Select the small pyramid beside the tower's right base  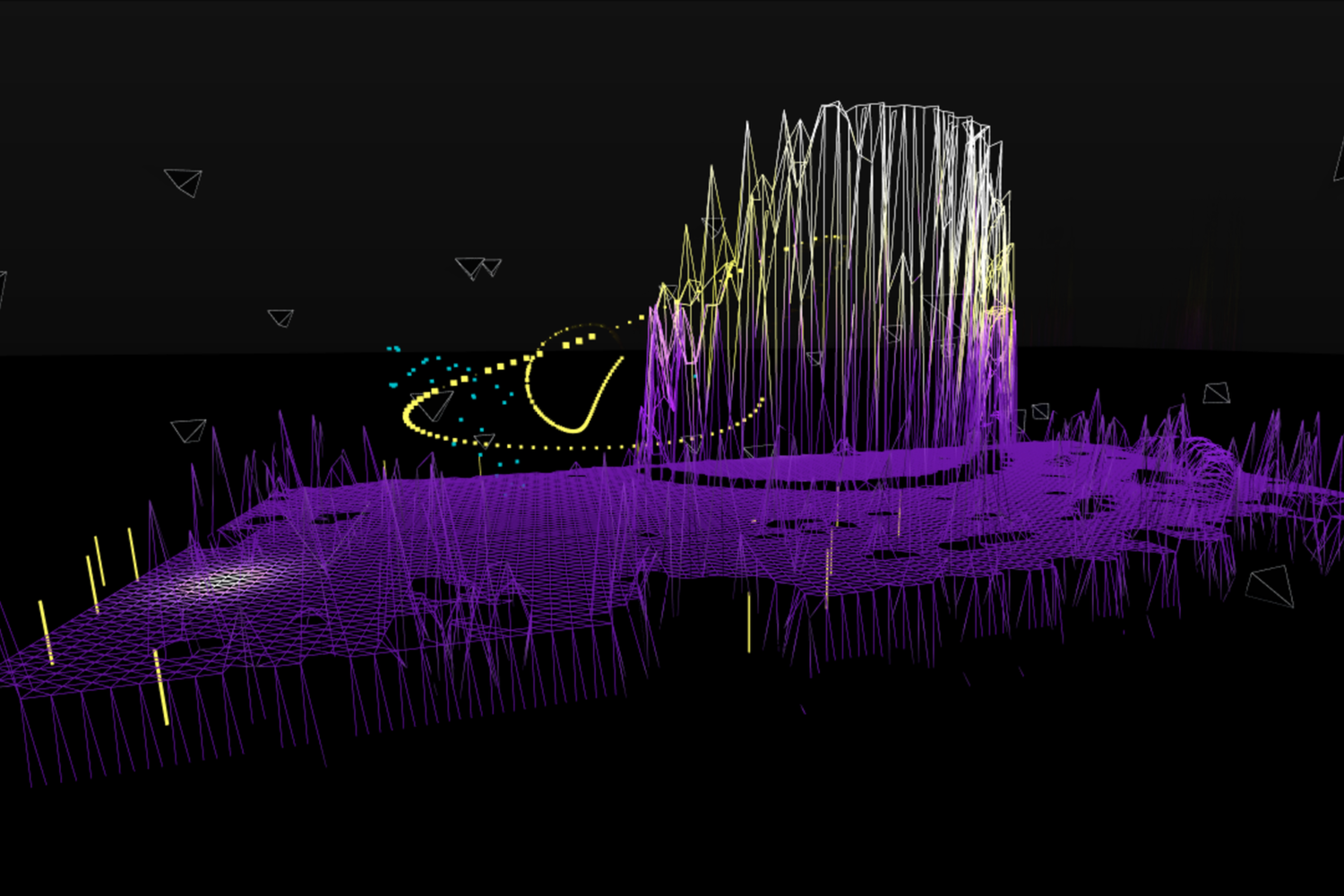1039,411
